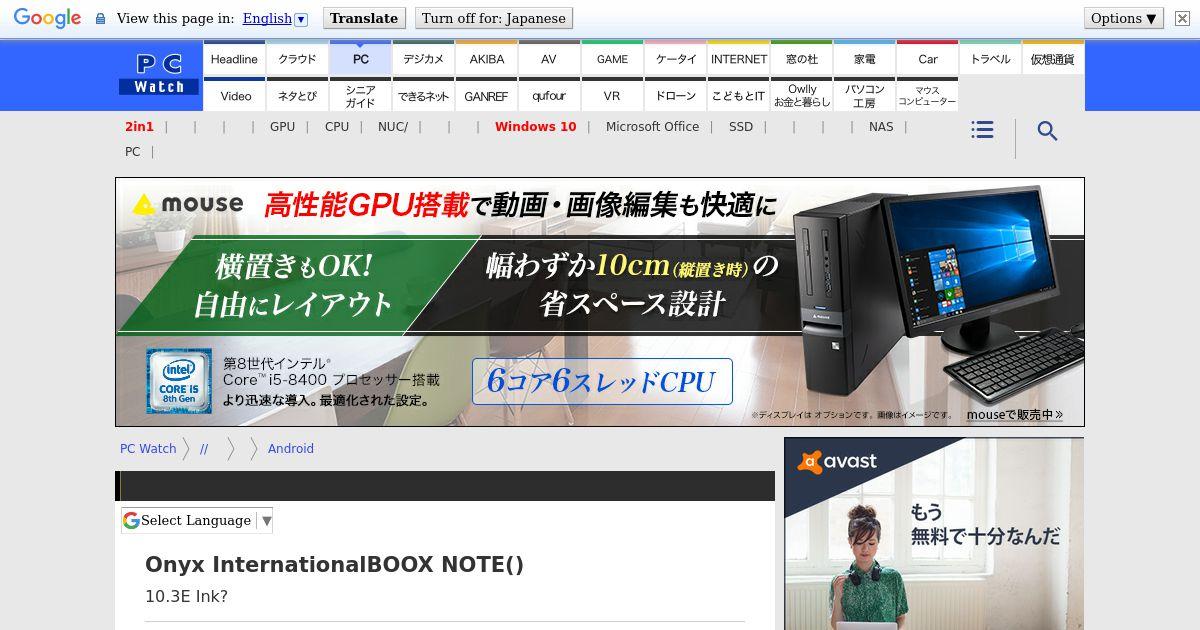Click the Translate button
1200x630 pixels.
click(x=364, y=18)
